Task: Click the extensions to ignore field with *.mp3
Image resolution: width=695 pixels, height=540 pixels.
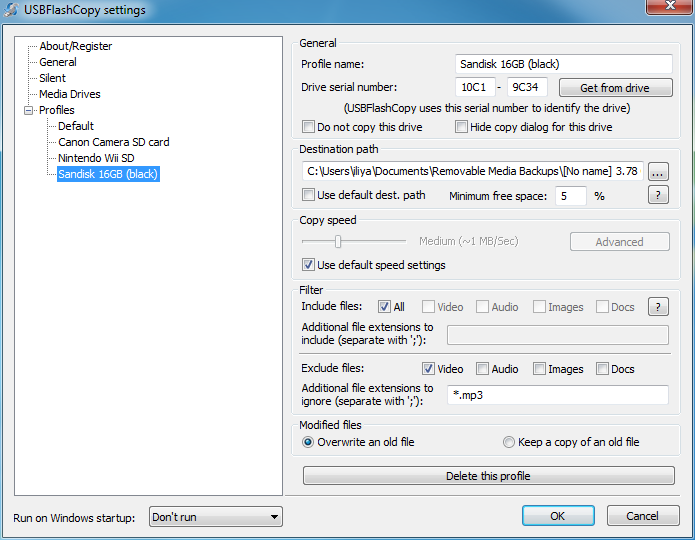Action: point(558,395)
